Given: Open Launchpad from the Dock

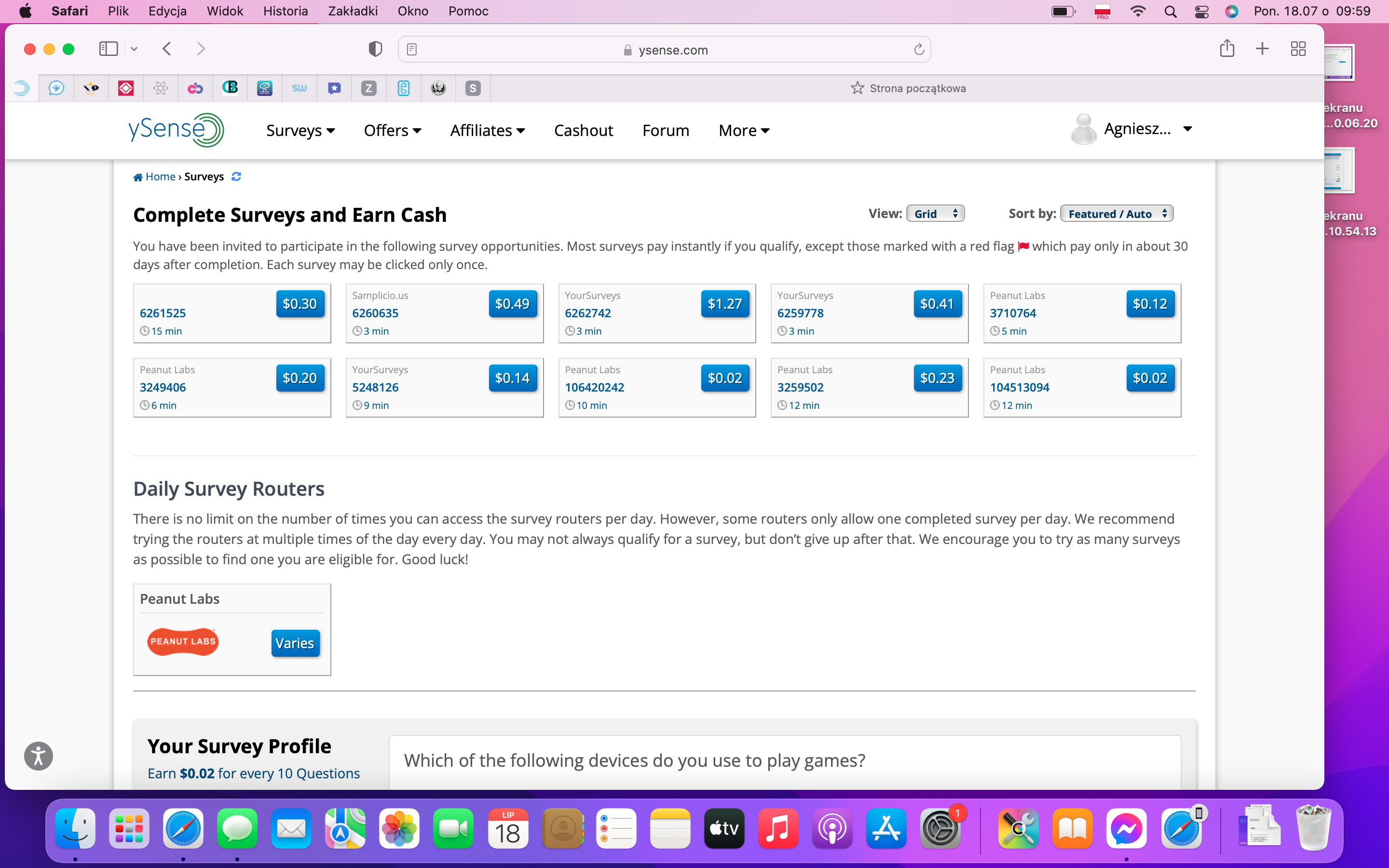Looking at the screenshot, I should 129,828.
